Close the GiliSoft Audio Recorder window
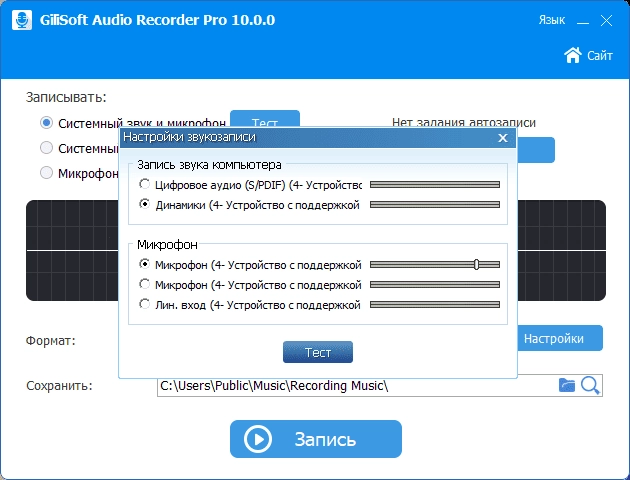This screenshot has width=630, height=480. (x=606, y=20)
